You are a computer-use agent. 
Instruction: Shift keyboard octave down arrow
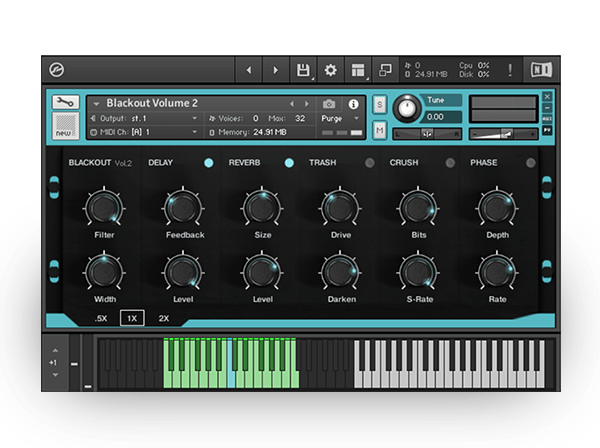click(55, 375)
